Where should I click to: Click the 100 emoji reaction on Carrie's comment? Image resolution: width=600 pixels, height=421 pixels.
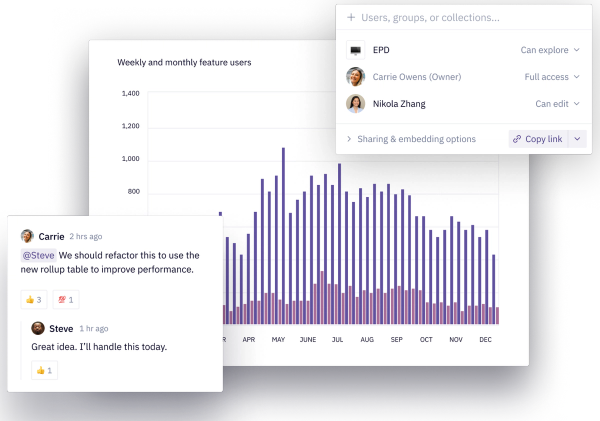(66, 300)
